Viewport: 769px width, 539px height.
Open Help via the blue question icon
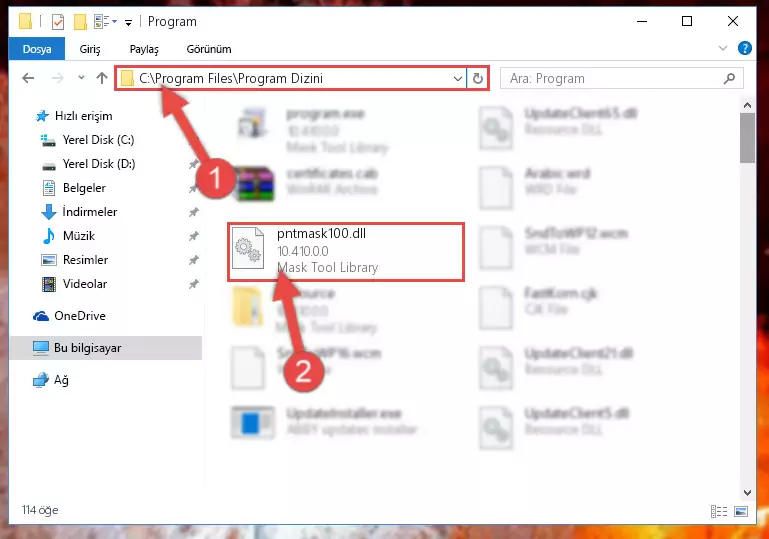pyautogui.click(x=744, y=48)
